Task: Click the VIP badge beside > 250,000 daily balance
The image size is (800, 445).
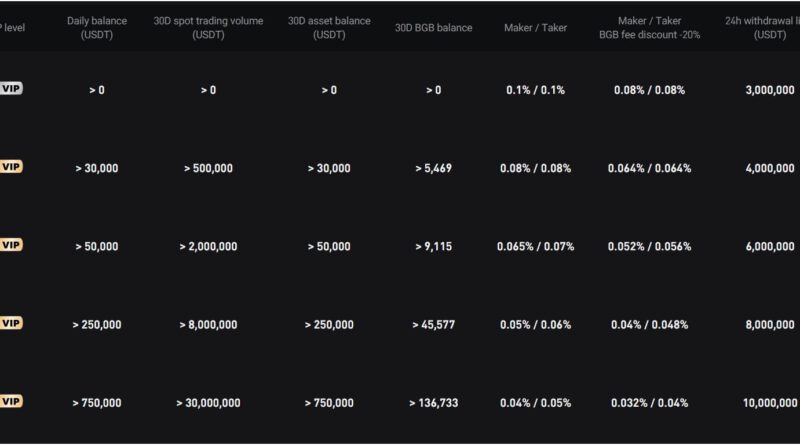Action: click(11, 323)
